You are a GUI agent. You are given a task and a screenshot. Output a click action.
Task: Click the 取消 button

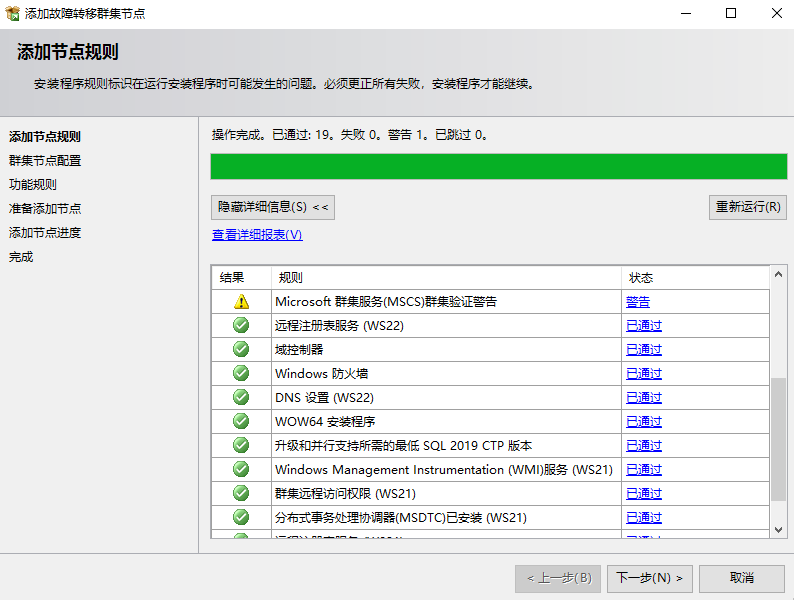(x=741, y=578)
